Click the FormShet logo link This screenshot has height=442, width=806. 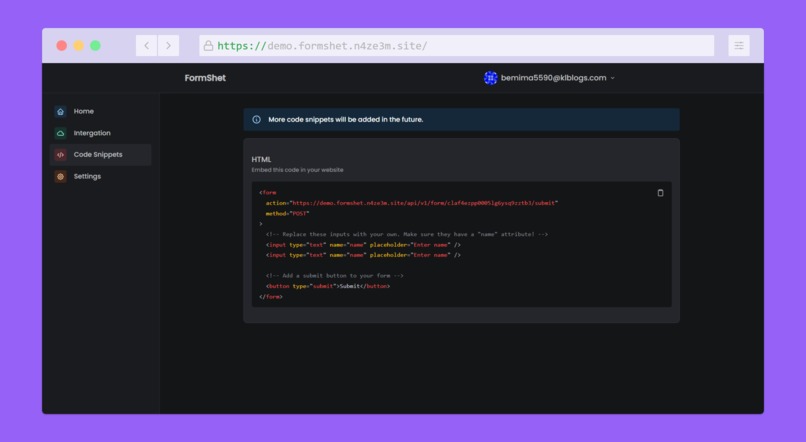coord(205,78)
